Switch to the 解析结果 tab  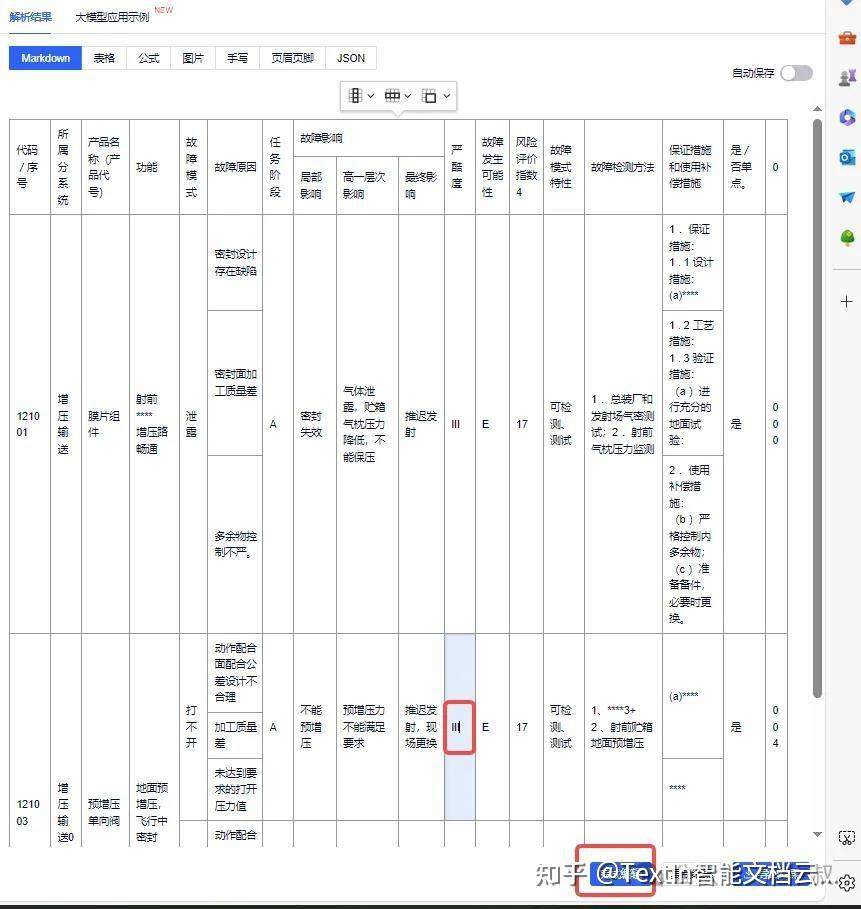click(31, 17)
